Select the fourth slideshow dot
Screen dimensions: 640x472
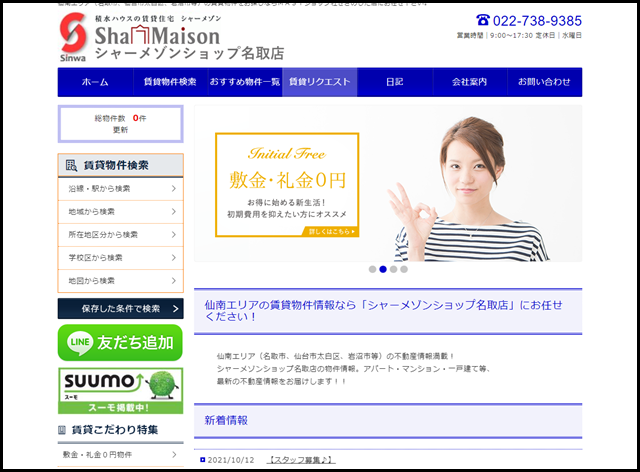tap(404, 269)
